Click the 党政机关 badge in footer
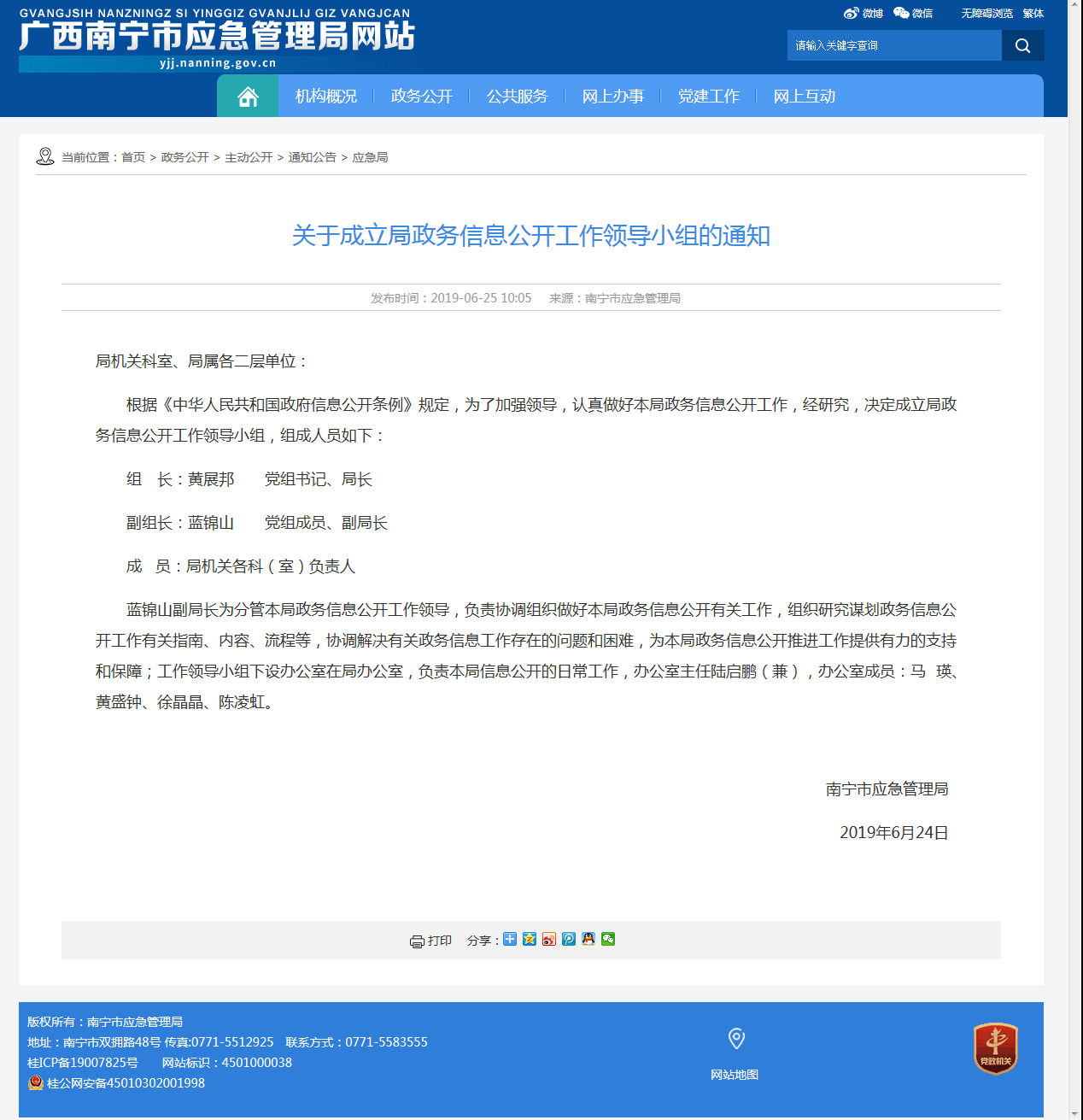Image resolution: width=1083 pixels, height=1120 pixels. (995, 1048)
